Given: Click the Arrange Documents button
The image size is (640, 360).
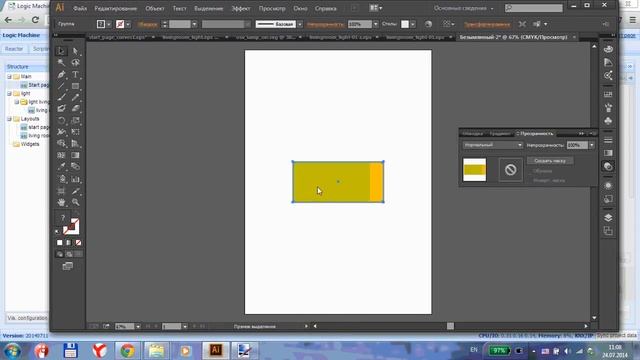Looking at the screenshot, I should coord(376,8).
